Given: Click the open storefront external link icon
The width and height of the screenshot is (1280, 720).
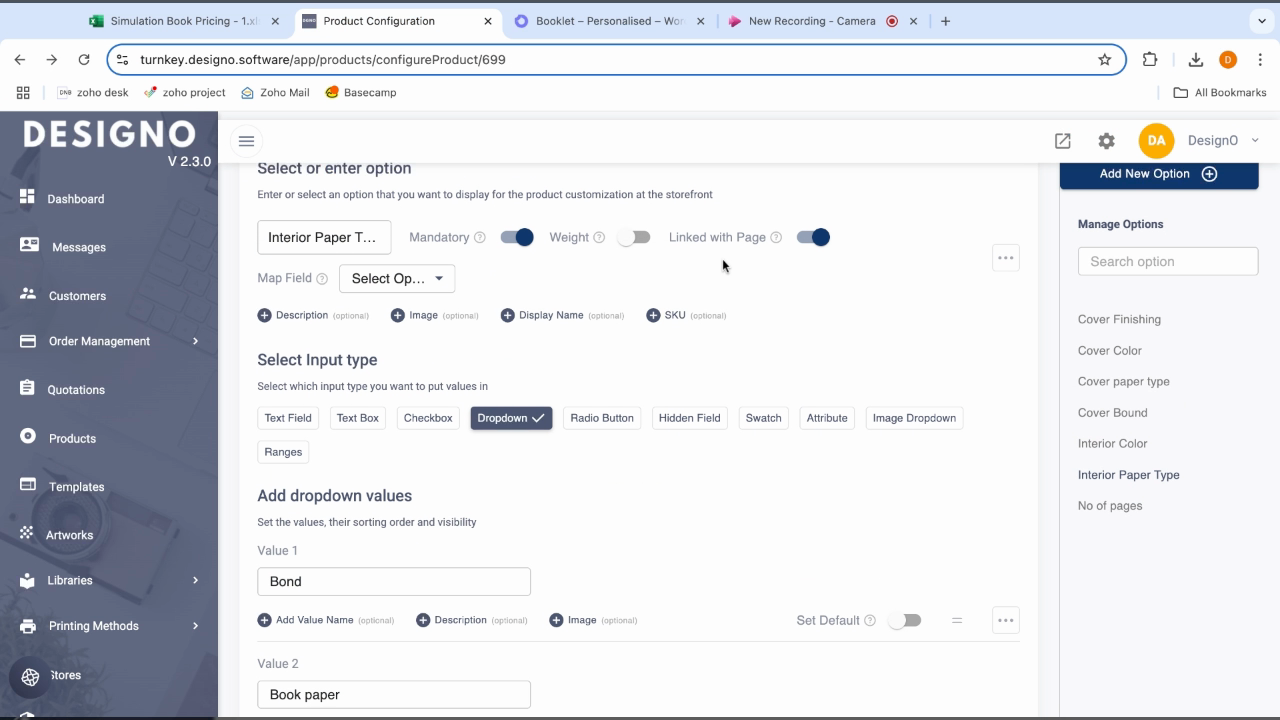Looking at the screenshot, I should pos(1062,141).
